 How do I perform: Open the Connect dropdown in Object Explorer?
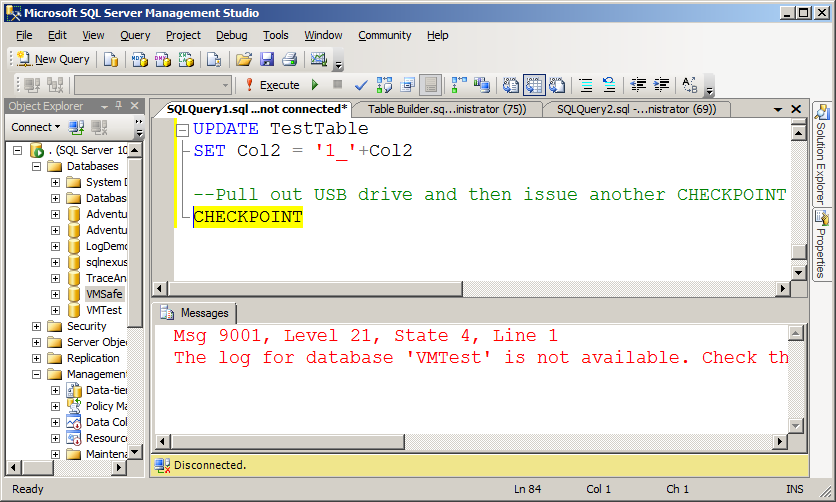[x=36, y=127]
